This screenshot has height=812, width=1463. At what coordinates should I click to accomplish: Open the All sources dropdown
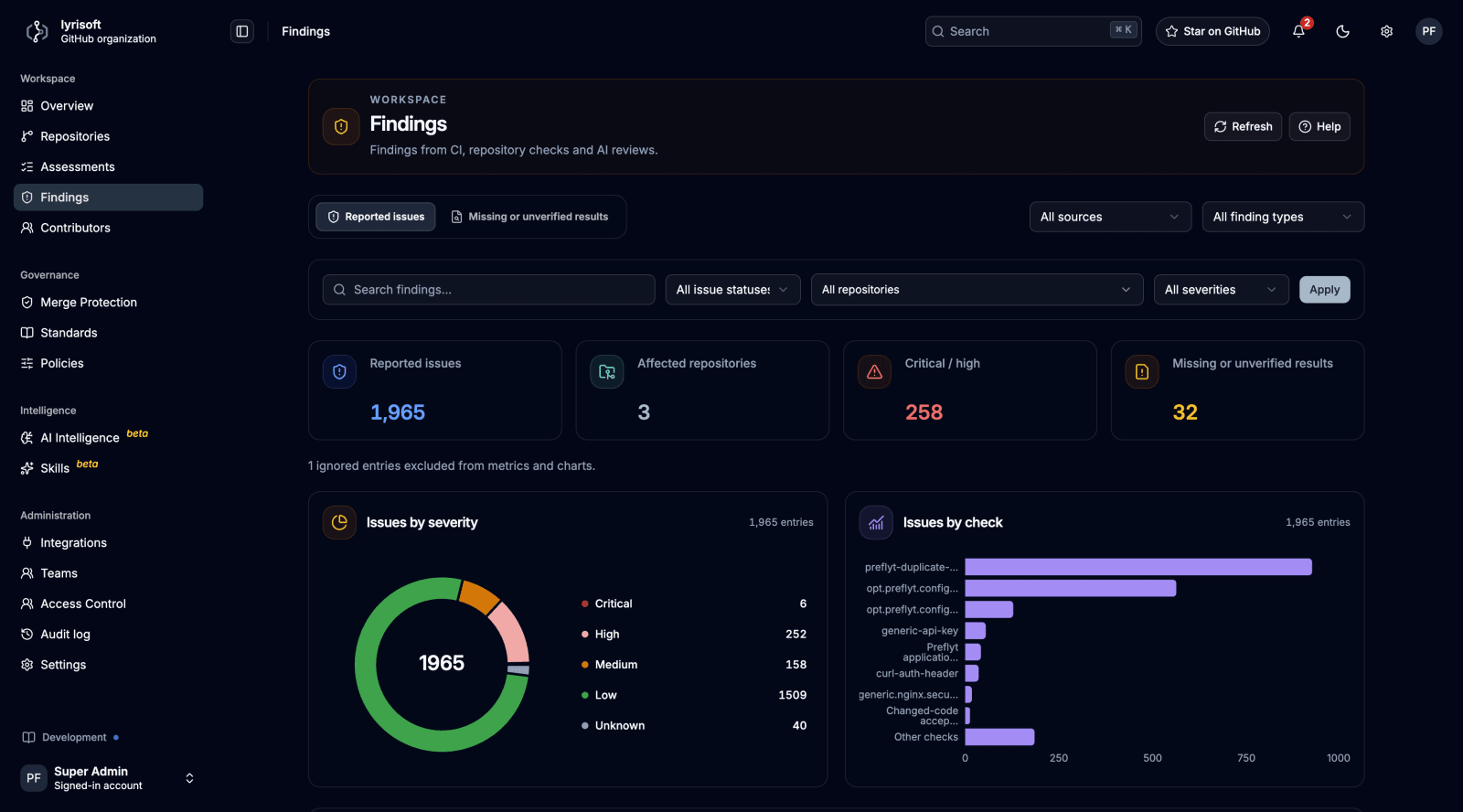[x=1110, y=217]
